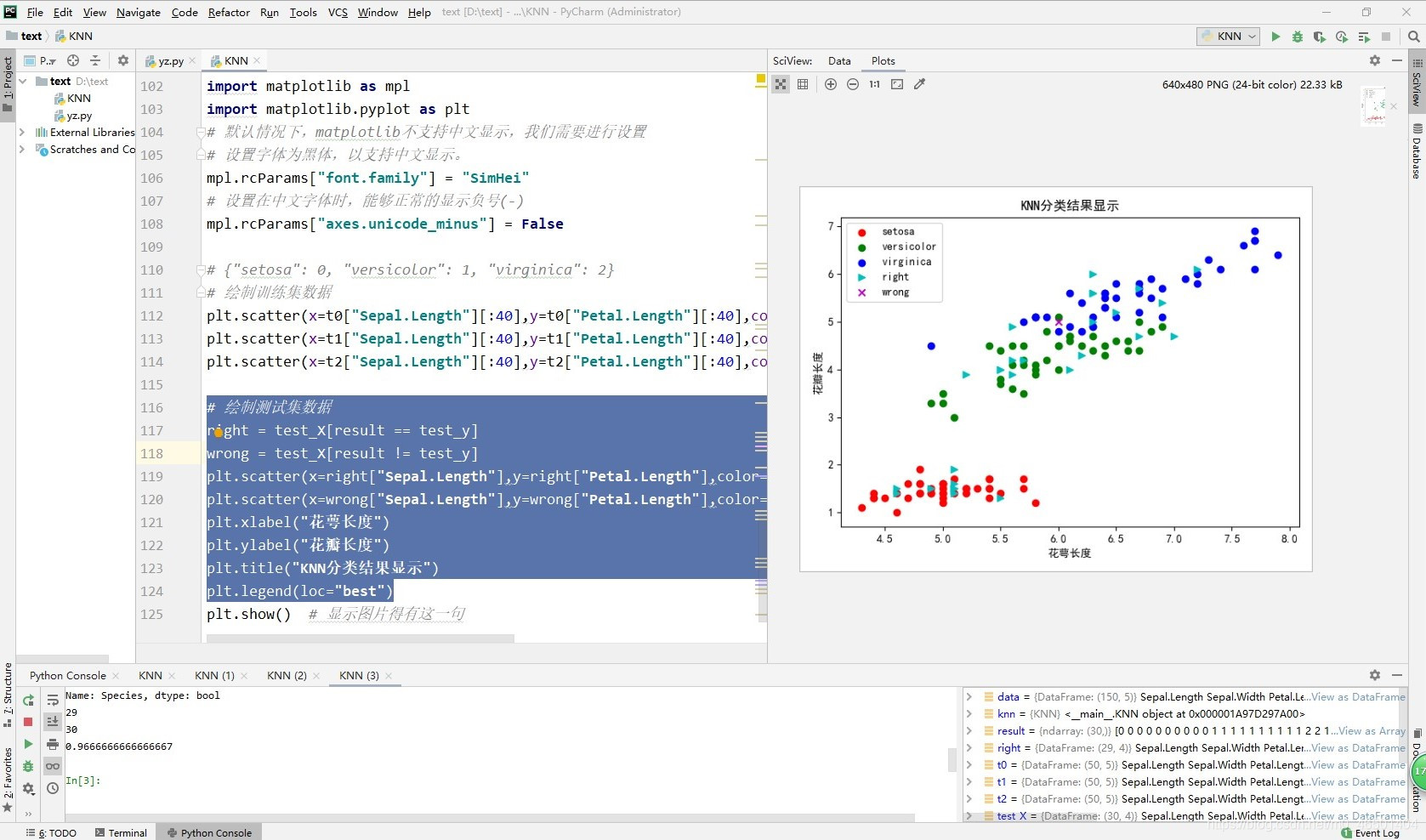Run the KNN configuration
Viewport: 1426px width, 840px height.
[x=1275, y=37]
